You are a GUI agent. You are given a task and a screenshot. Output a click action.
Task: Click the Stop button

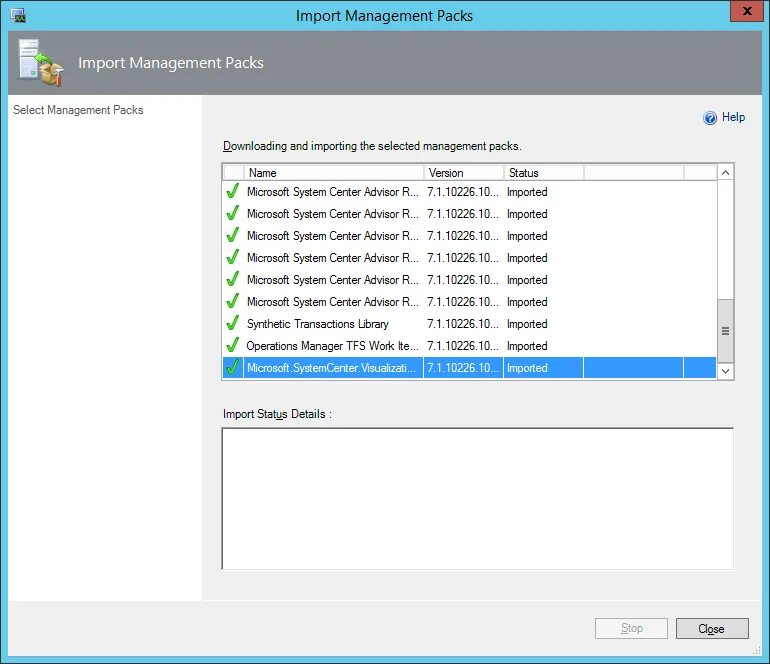tap(631, 629)
